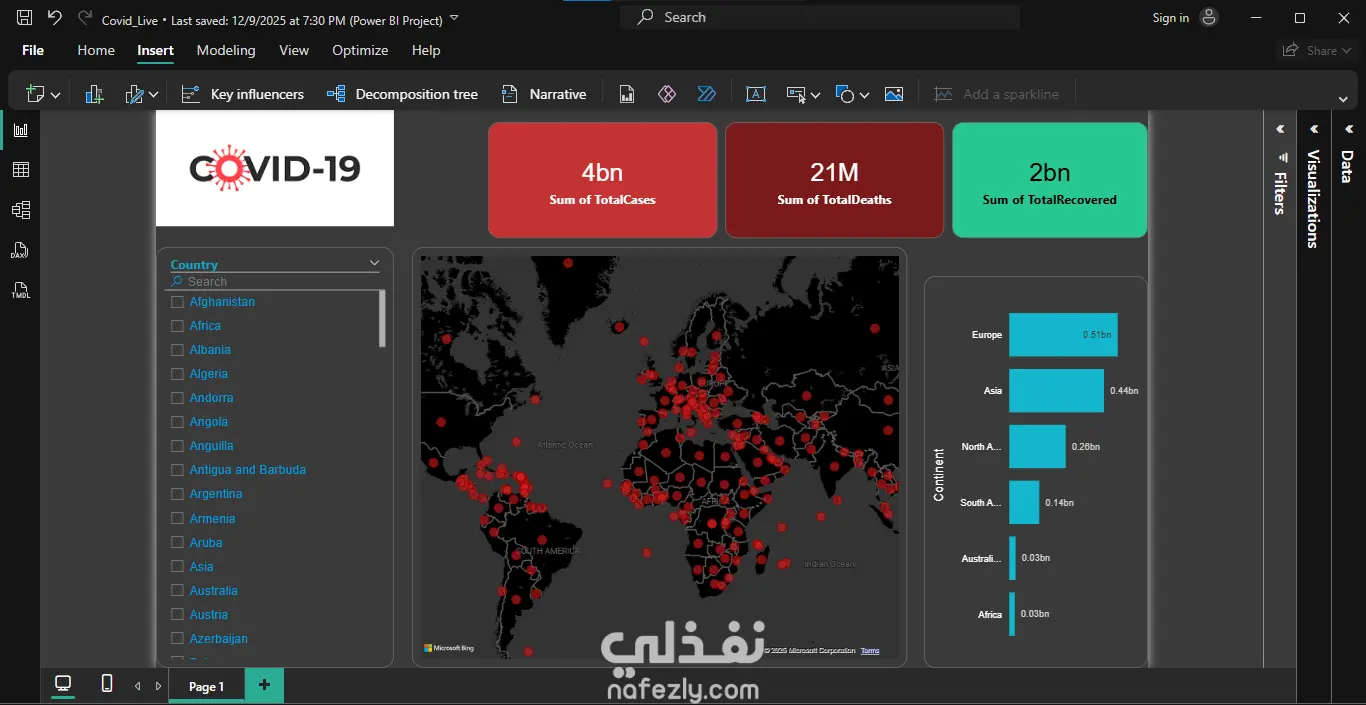
Task: Insert a Key influencers visual
Action: point(242,94)
